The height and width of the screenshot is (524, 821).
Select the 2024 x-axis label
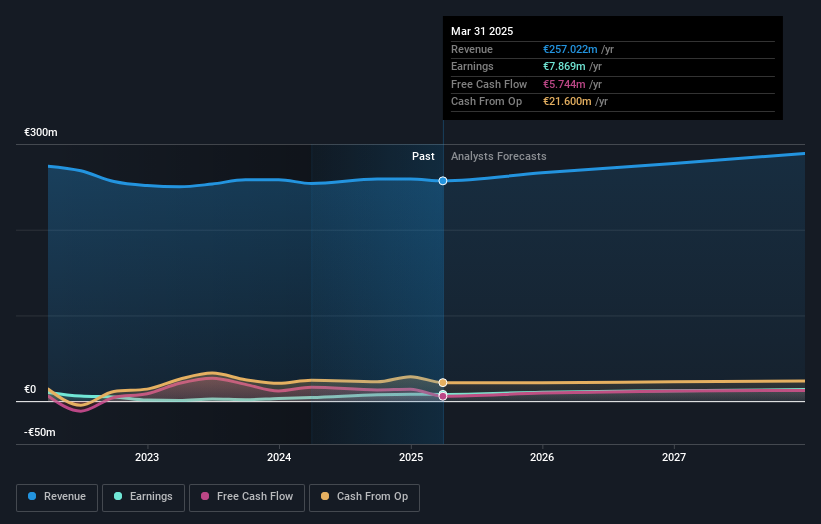click(279, 457)
